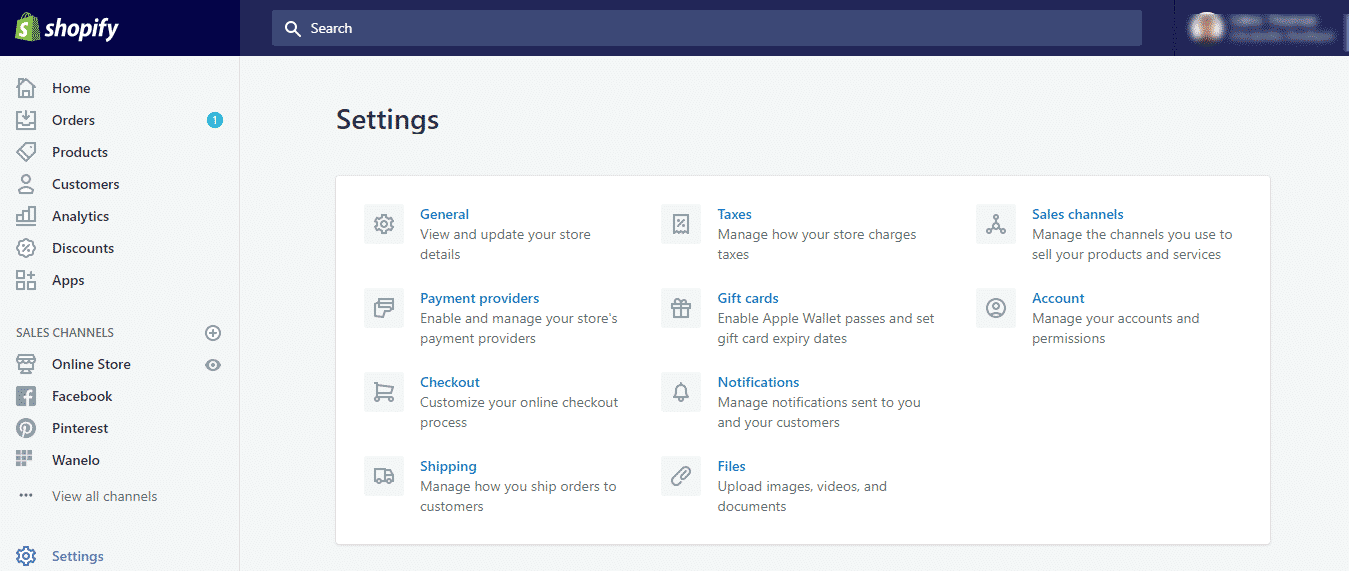The image size is (1349, 571).
Task: Click the Checkout shopping cart icon
Action: tap(384, 392)
